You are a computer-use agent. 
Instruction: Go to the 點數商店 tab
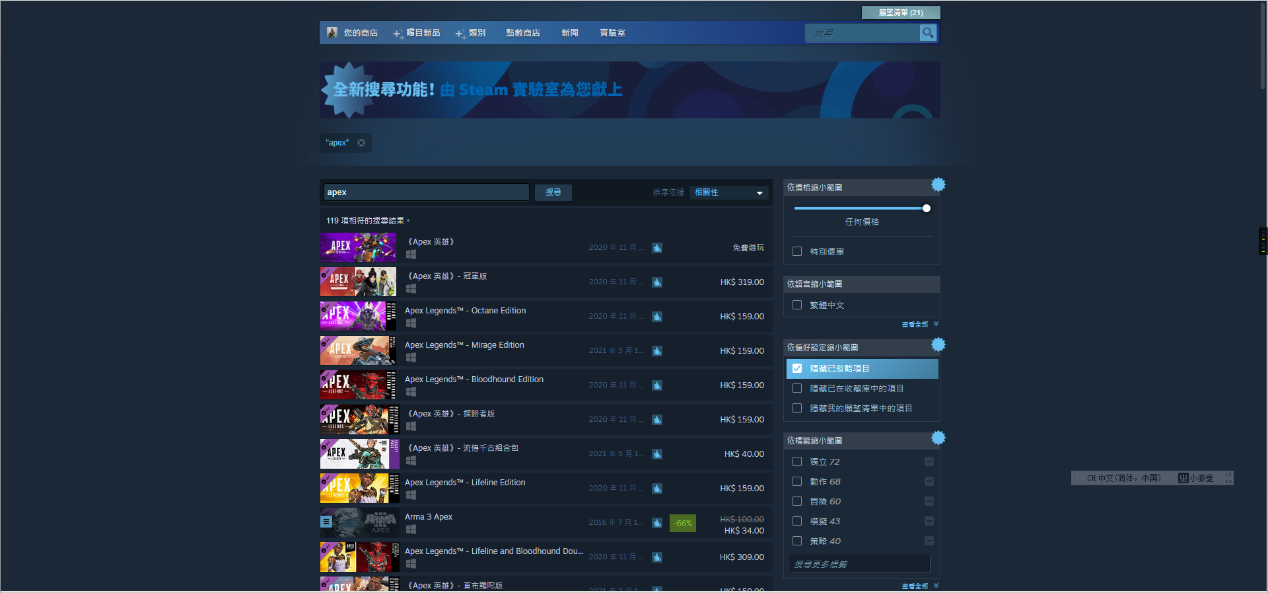523,33
